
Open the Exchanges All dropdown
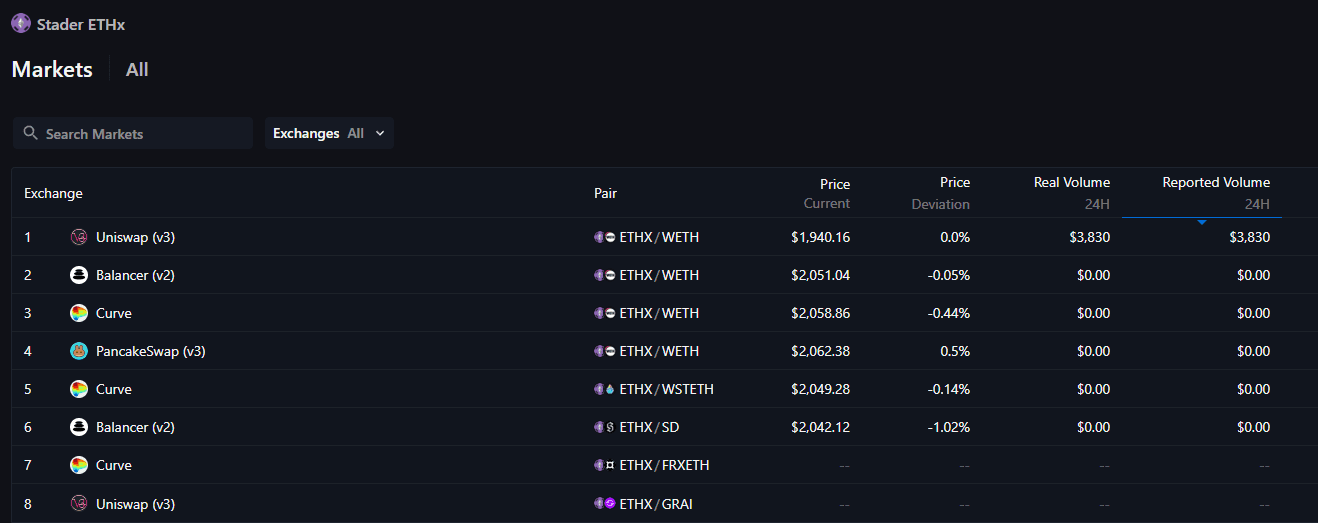pyautogui.click(x=329, y=133)
